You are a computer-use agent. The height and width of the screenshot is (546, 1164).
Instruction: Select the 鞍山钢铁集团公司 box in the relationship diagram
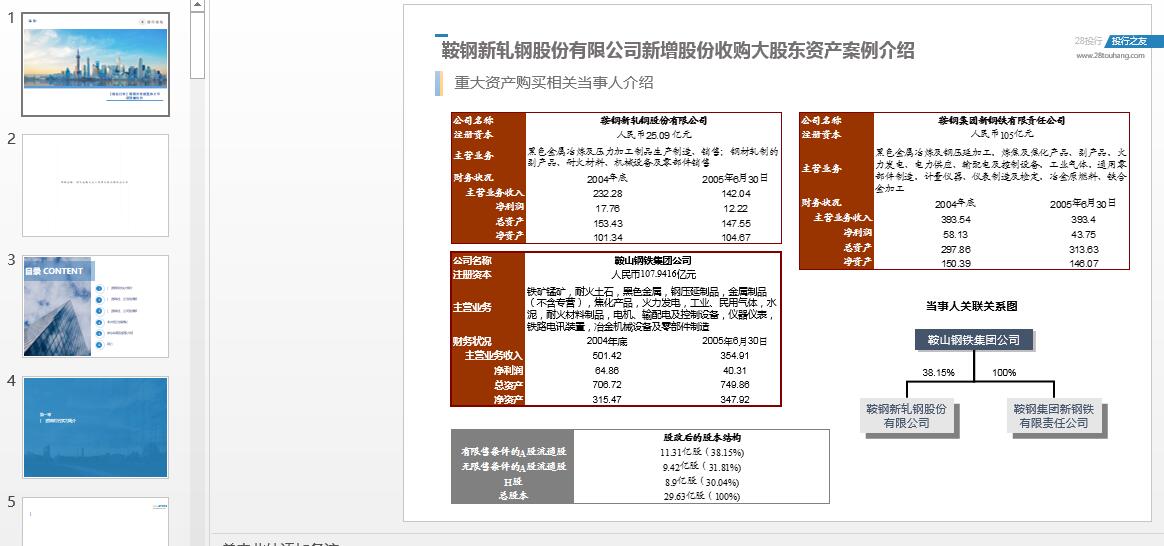click(973, 341)
